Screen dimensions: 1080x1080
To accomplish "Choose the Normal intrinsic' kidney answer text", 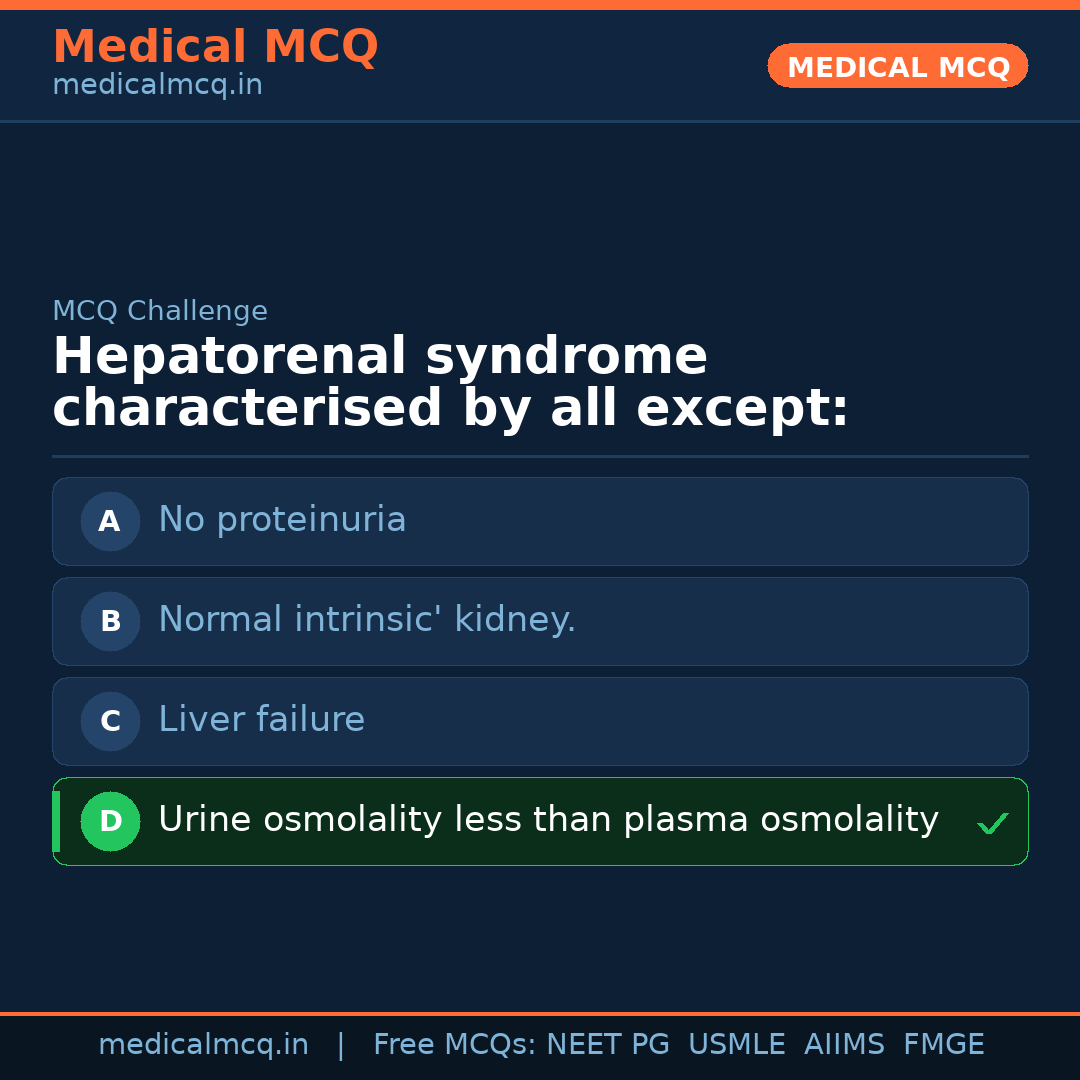I will 367,620.
